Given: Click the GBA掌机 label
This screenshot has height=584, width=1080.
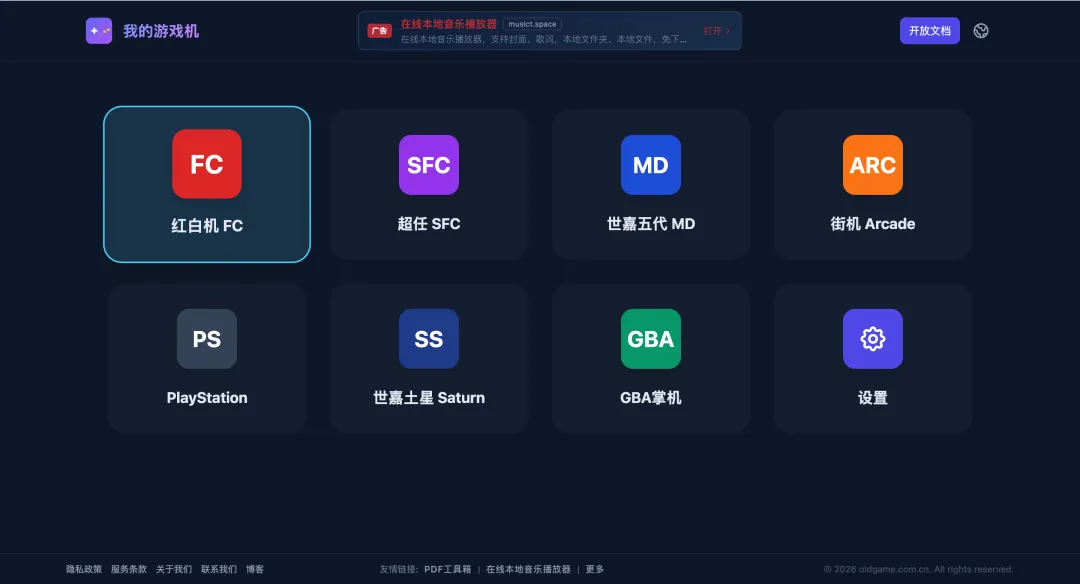Looking at the screenshot, I should point(651,398).
